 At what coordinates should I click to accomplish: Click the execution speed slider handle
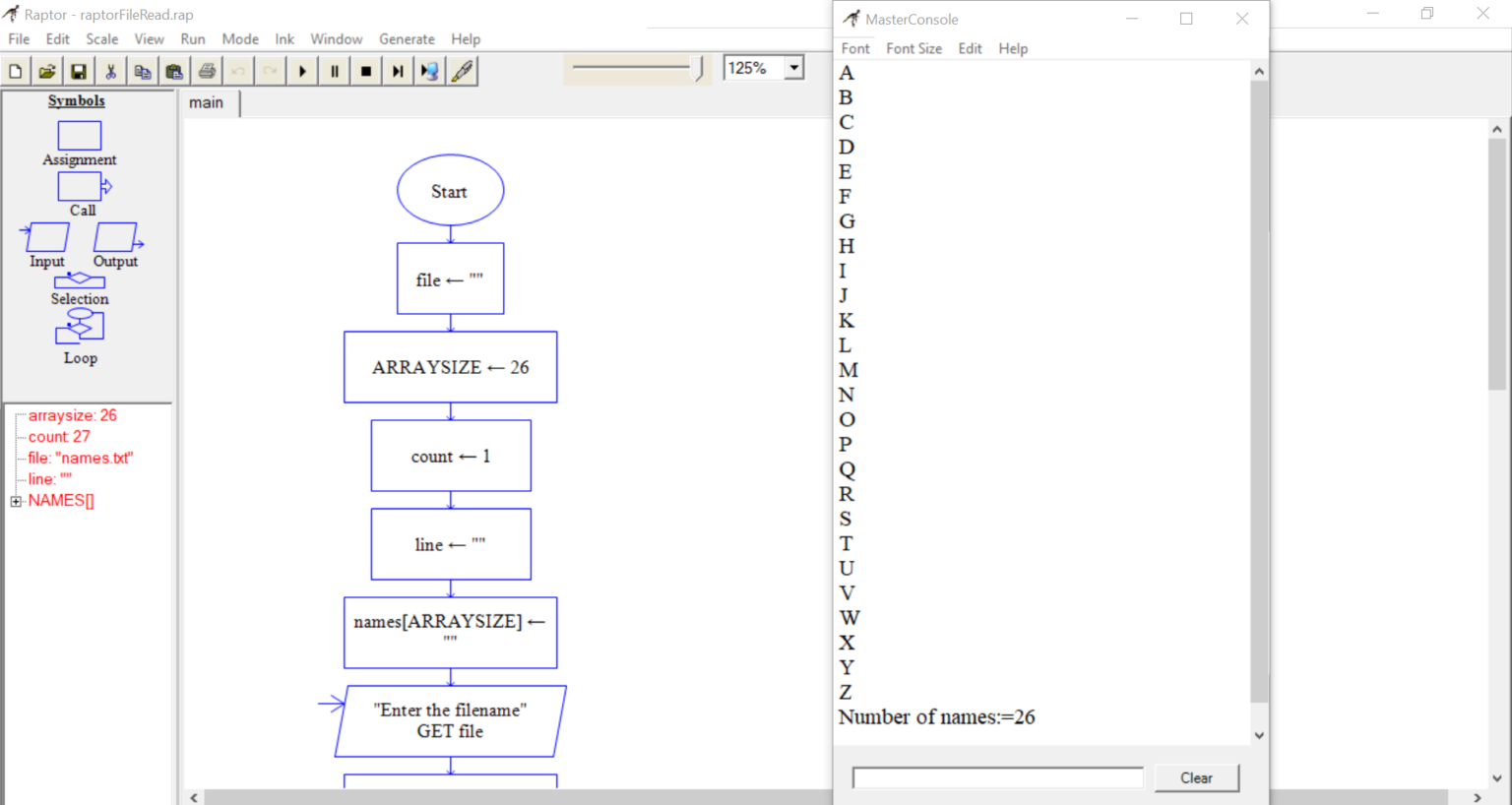tap(699, 68)
